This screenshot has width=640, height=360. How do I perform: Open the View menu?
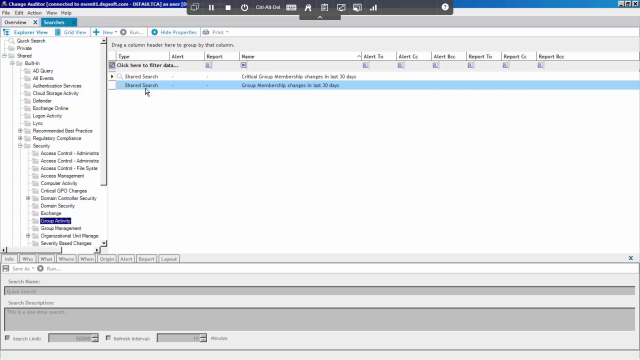(51, 13)
